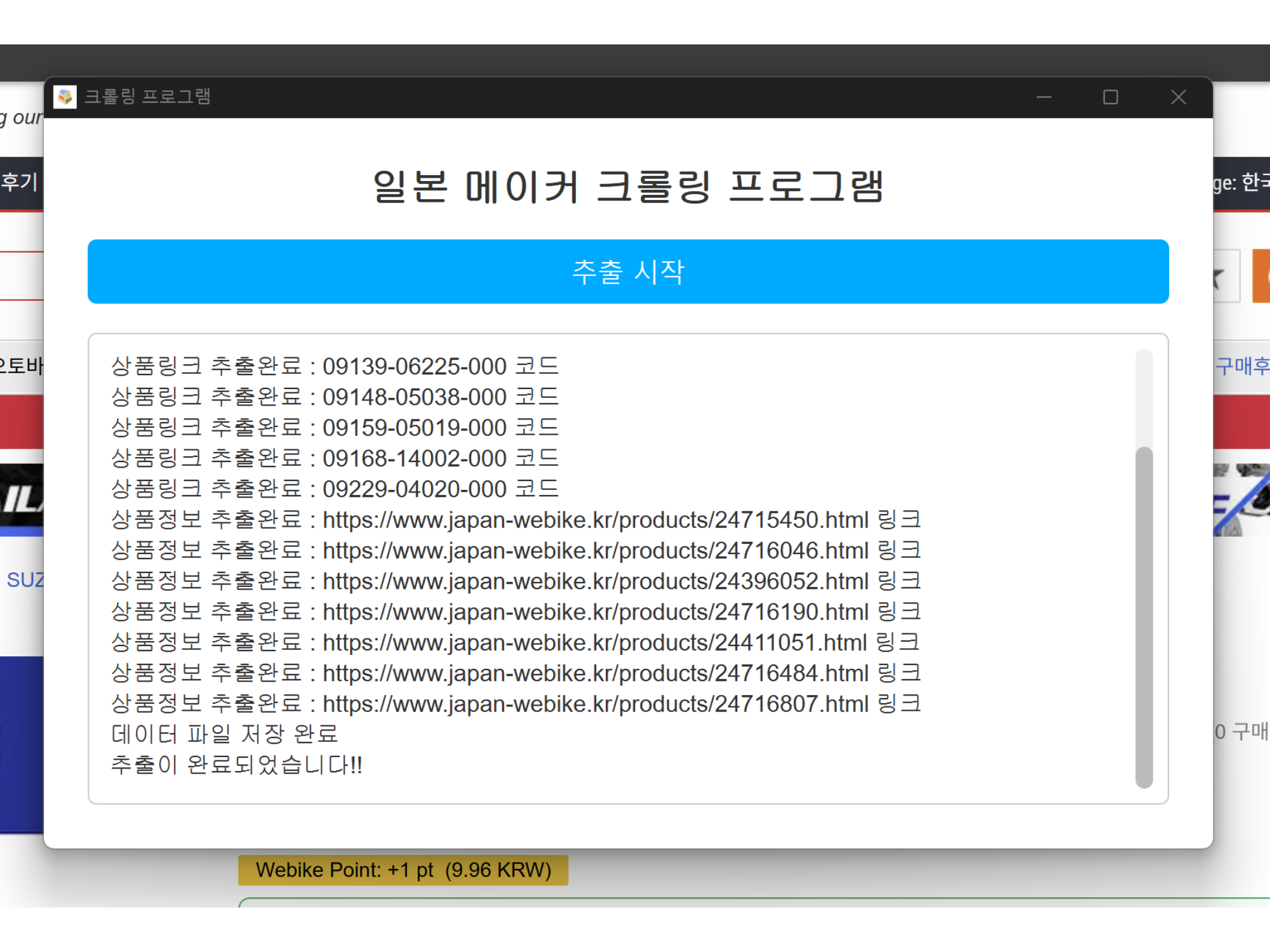Click the Webike Point badge in browser
Image resolution: width=1270 pixels, height=952 pixels.
coord(403,869)
